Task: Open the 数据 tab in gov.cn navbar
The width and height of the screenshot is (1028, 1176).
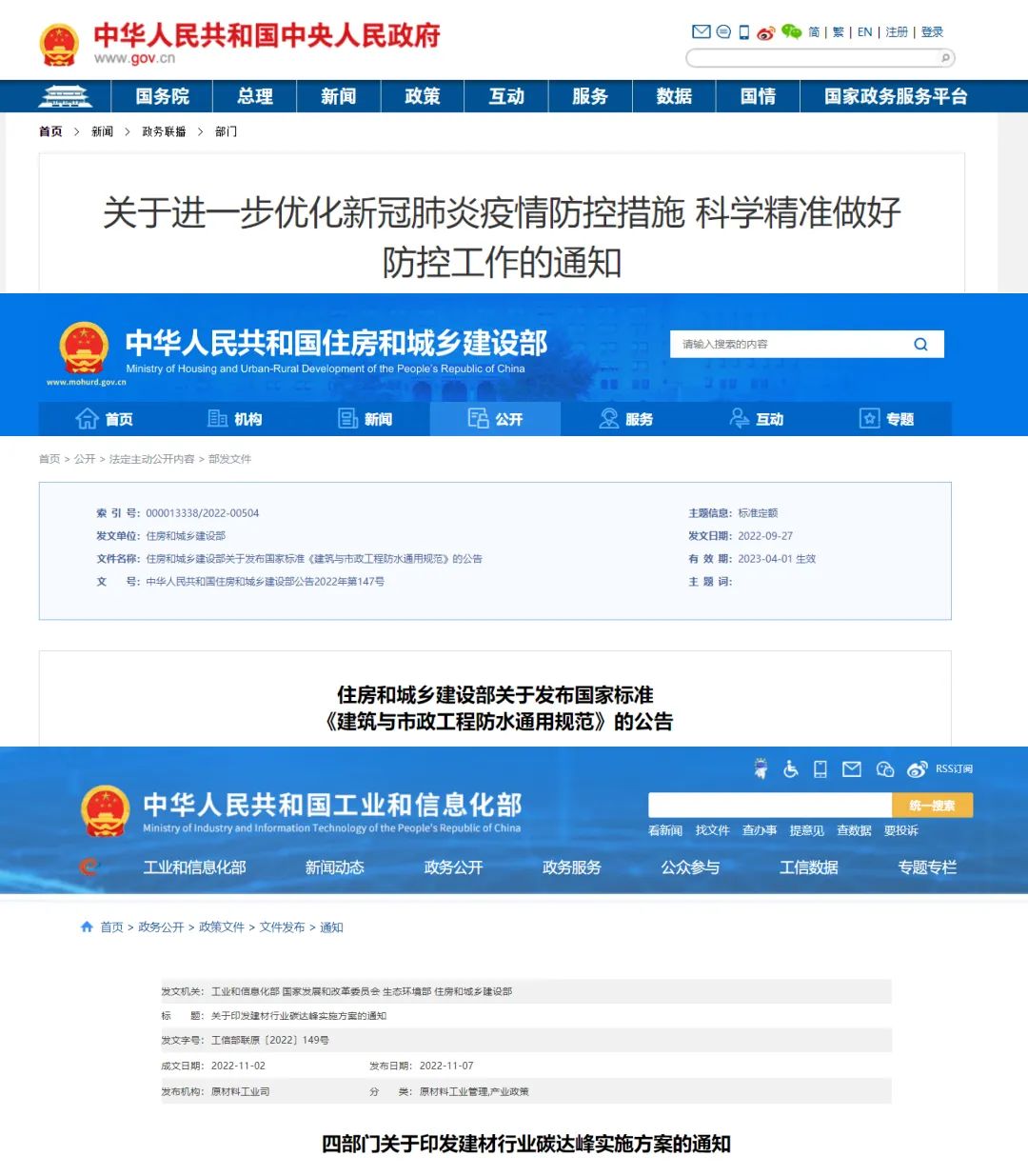Action: tap(674, 96)
